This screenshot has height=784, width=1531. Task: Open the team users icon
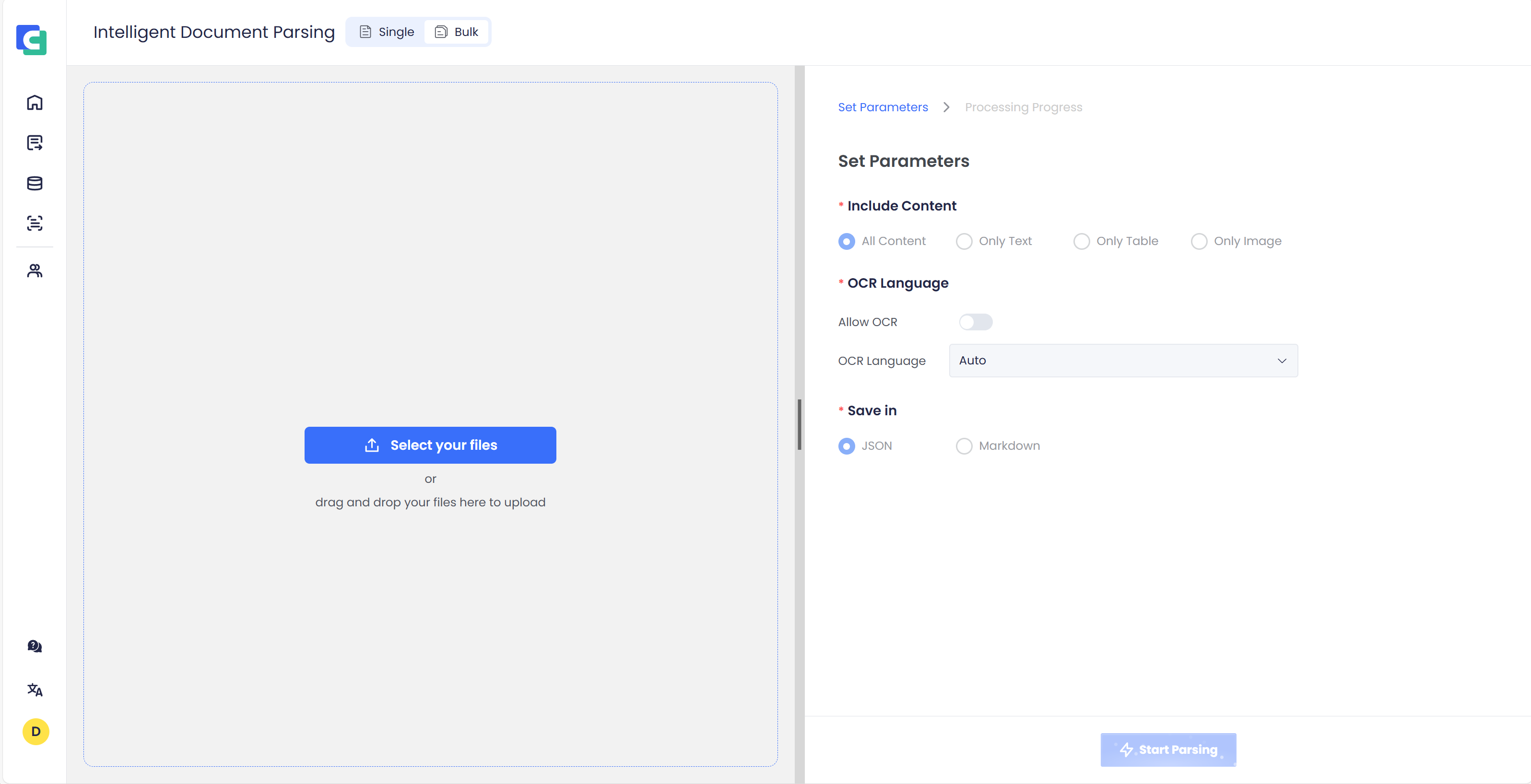point(35,271)
